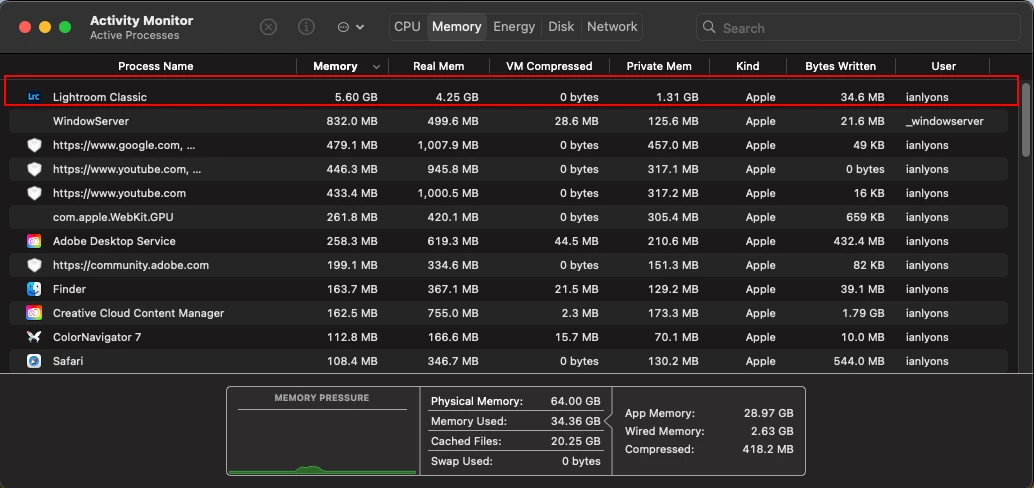Switch to the Disk tab
This screenshot has width=1034, height=488.
(561, 27)
